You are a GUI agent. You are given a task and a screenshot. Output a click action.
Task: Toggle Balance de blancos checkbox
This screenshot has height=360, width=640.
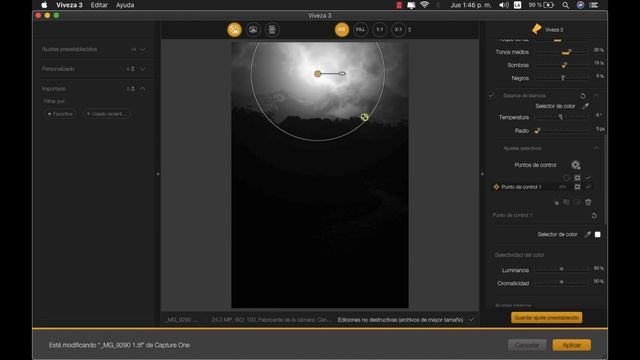point(492,96)
